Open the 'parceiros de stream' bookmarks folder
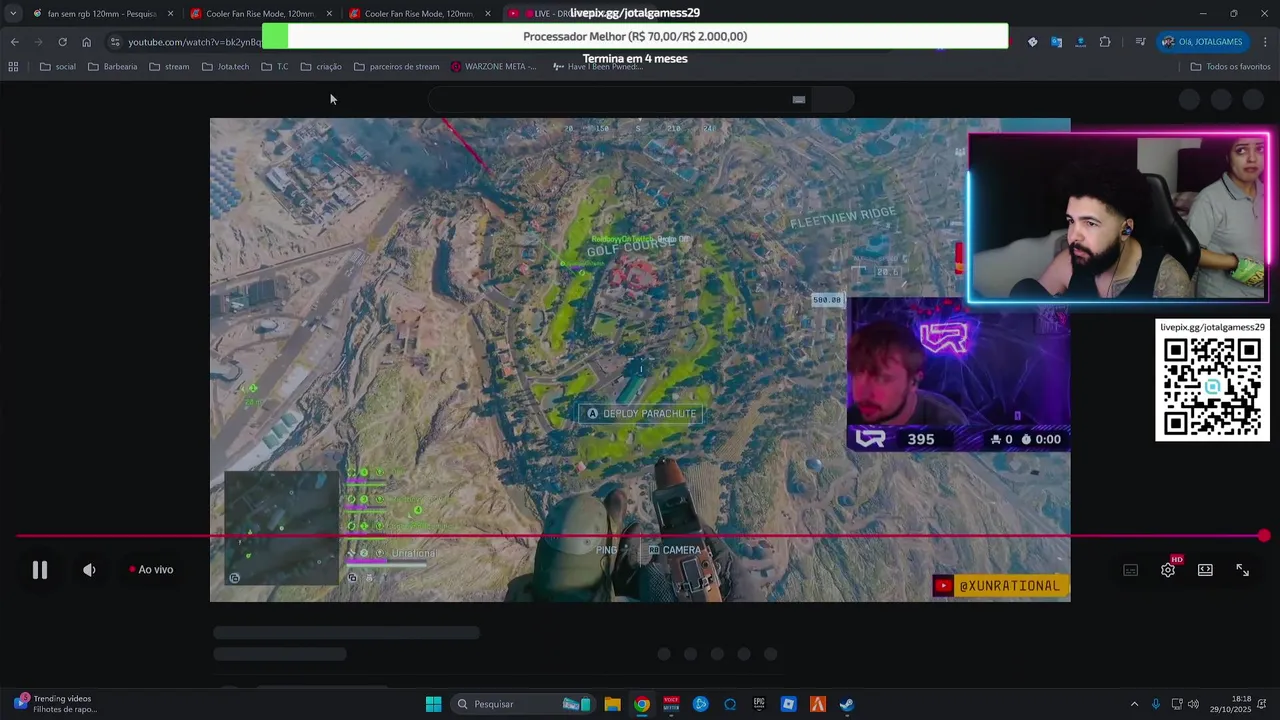The width and height of the screenshot is (1280, 720). coord(396,67)
